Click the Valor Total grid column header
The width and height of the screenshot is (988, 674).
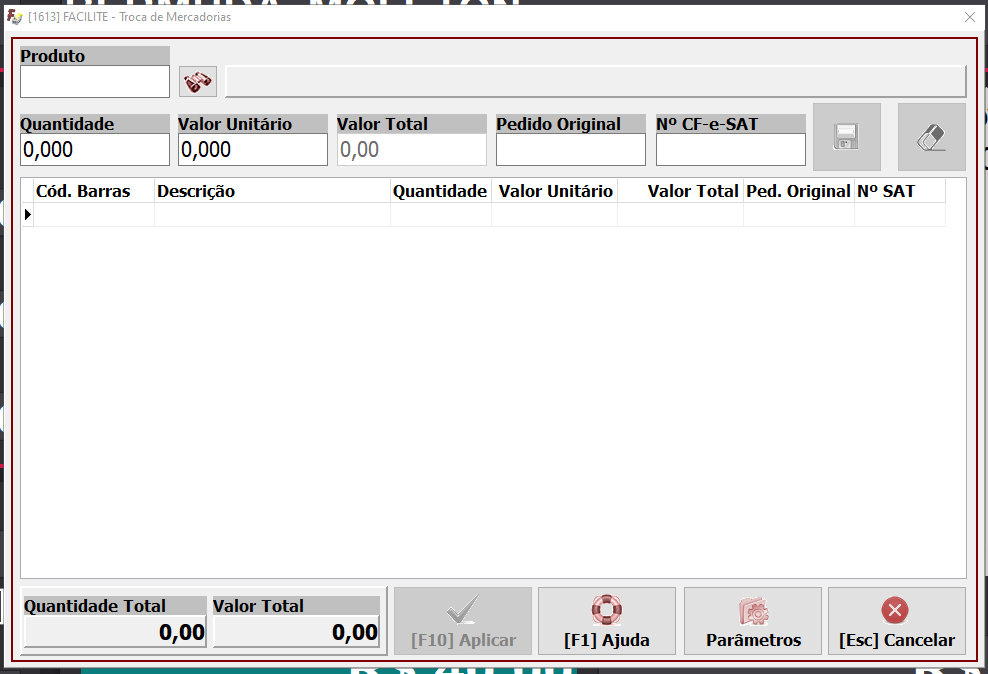[681, 191]
